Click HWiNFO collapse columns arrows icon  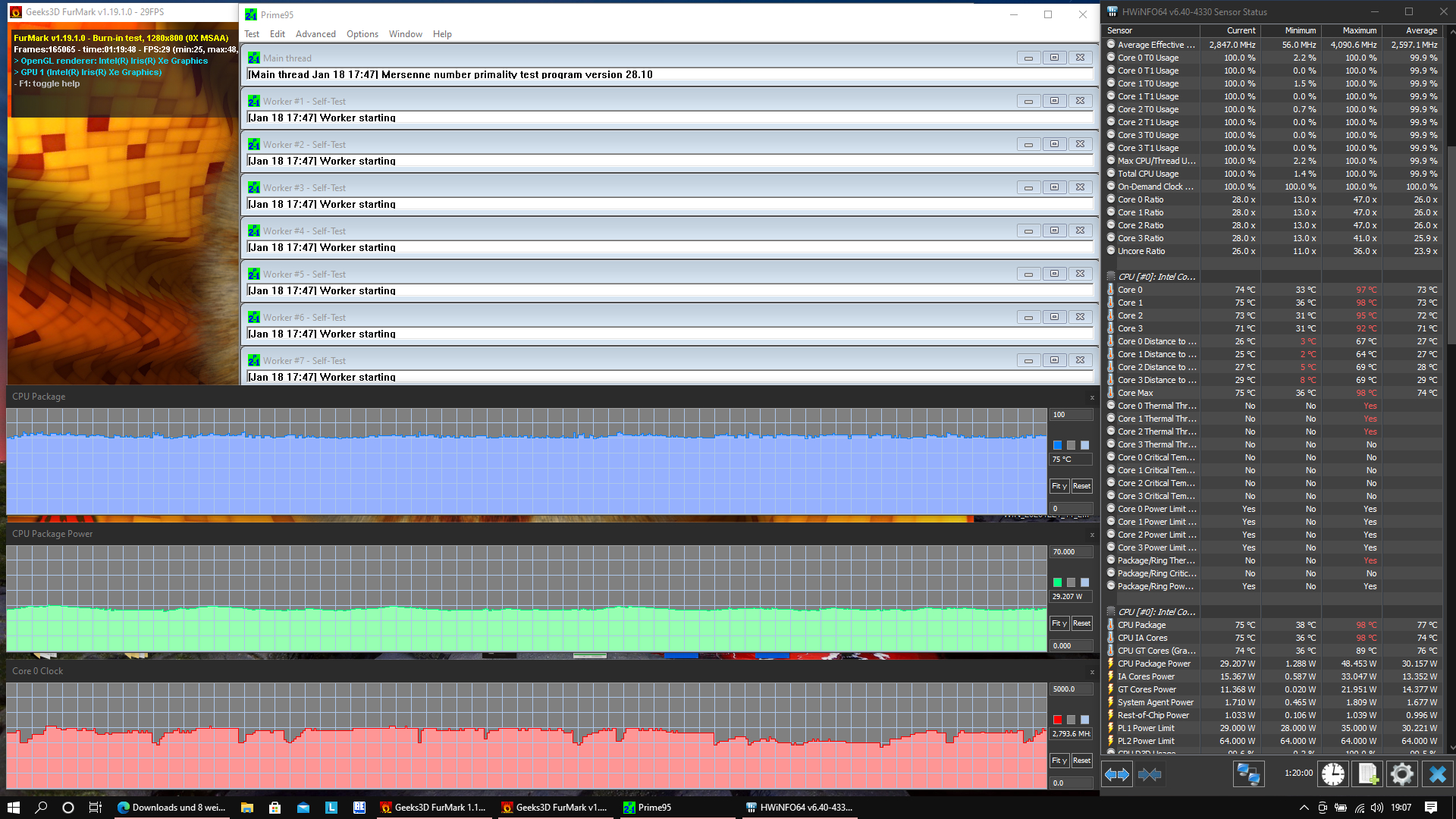1150,774
